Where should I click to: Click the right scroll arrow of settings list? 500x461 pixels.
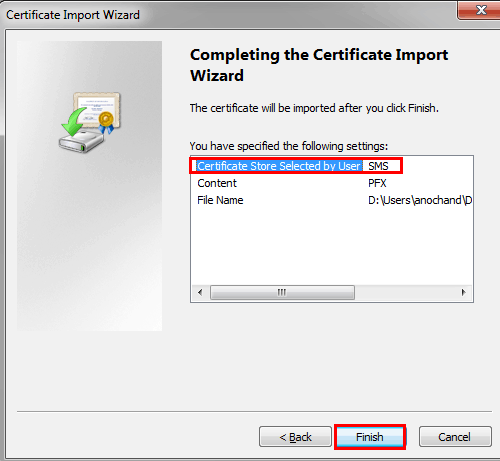point(464,292)
